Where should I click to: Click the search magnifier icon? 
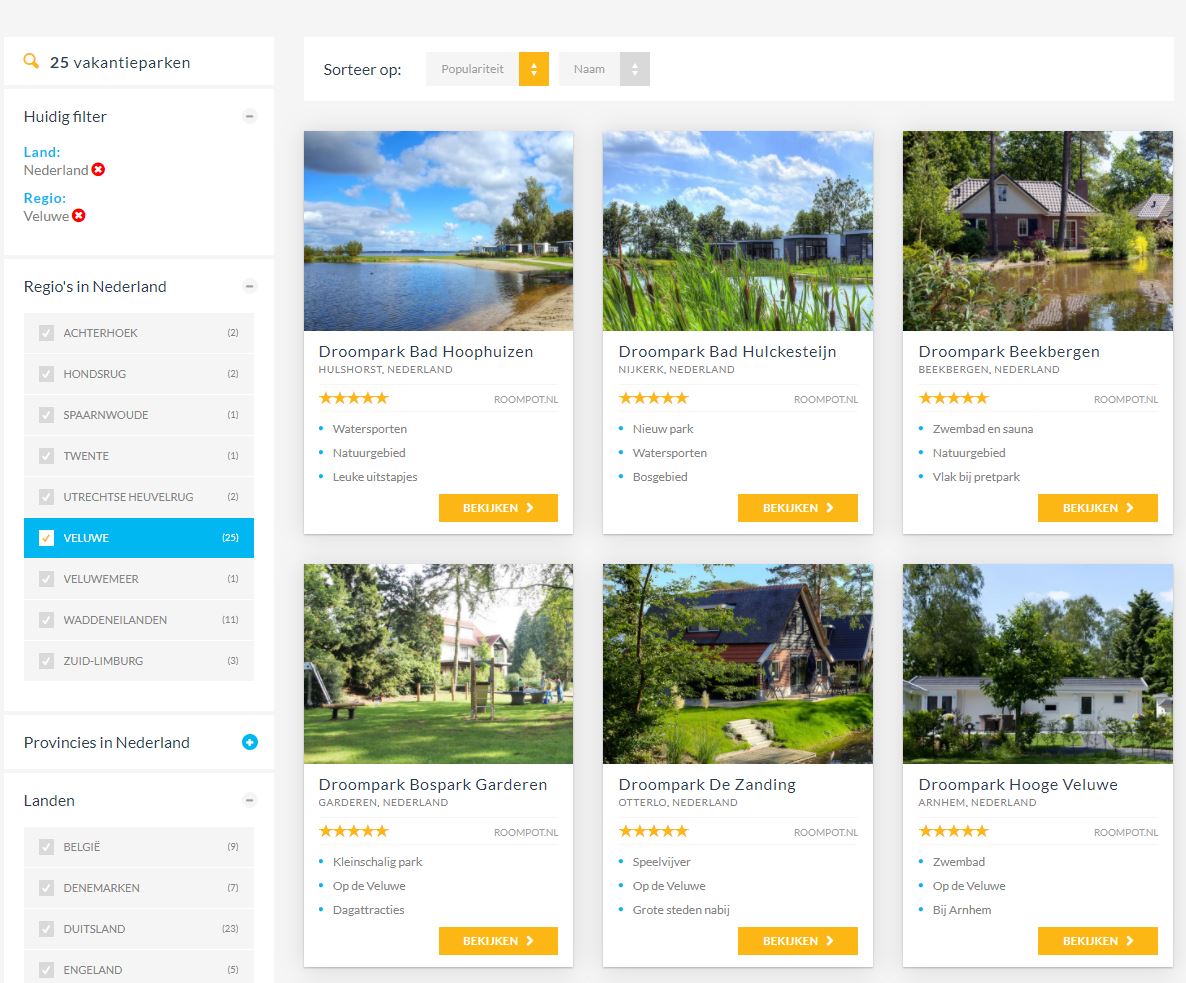[31, 62]
